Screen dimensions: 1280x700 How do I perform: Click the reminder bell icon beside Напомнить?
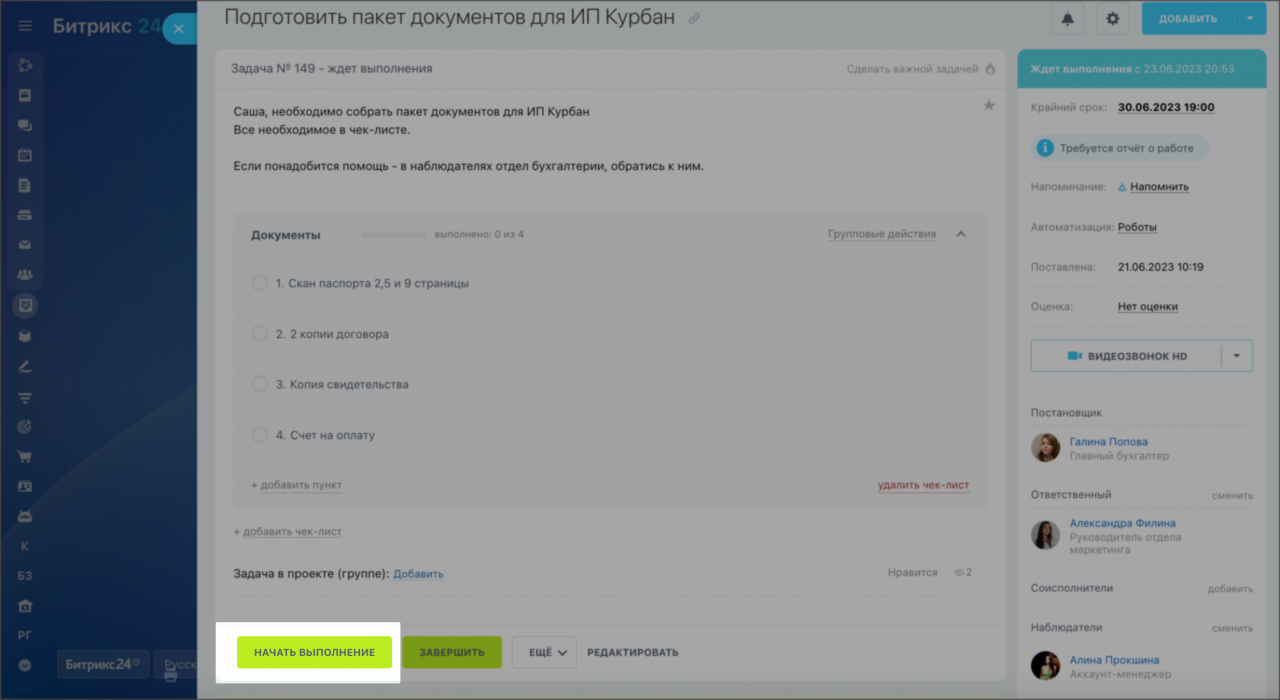(x=1122, y=187)
